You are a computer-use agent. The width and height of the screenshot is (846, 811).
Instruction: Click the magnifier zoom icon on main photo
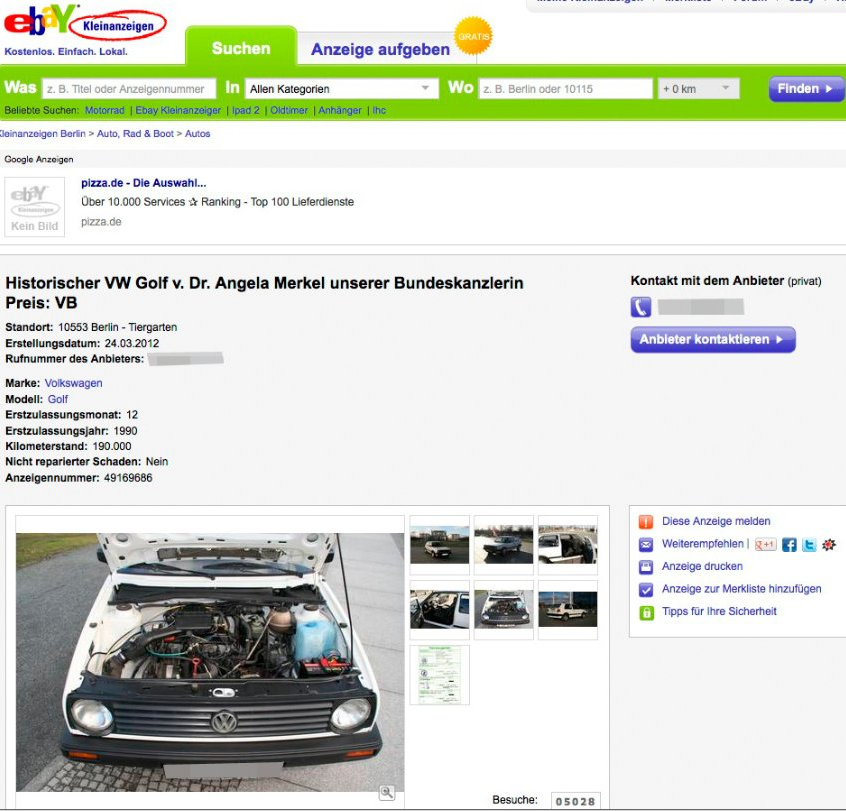(387, 792)
